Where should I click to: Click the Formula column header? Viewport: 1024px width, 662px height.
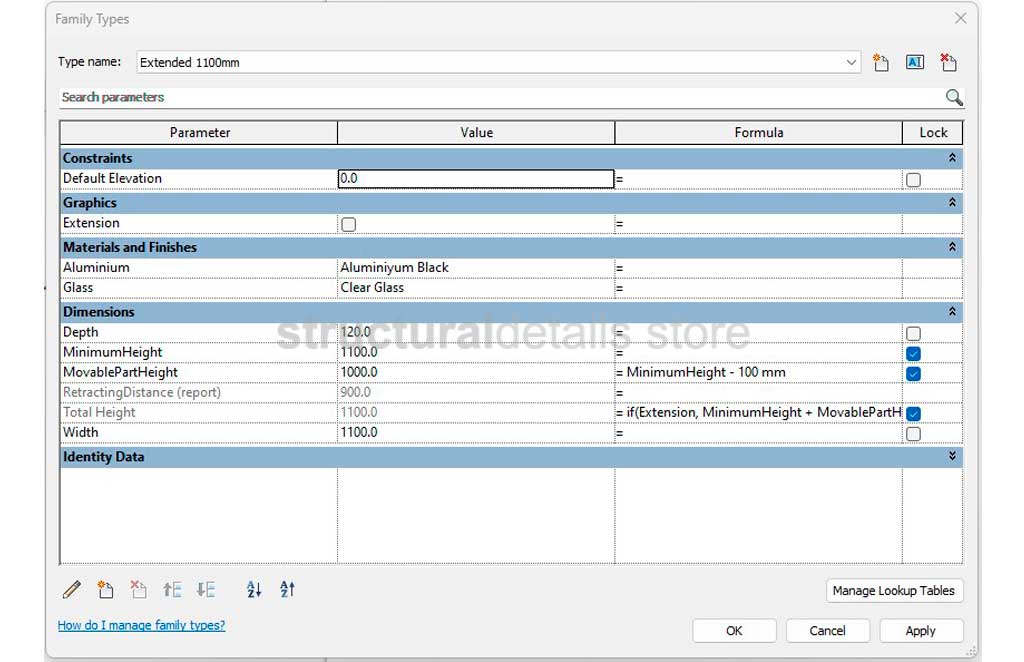758,132
